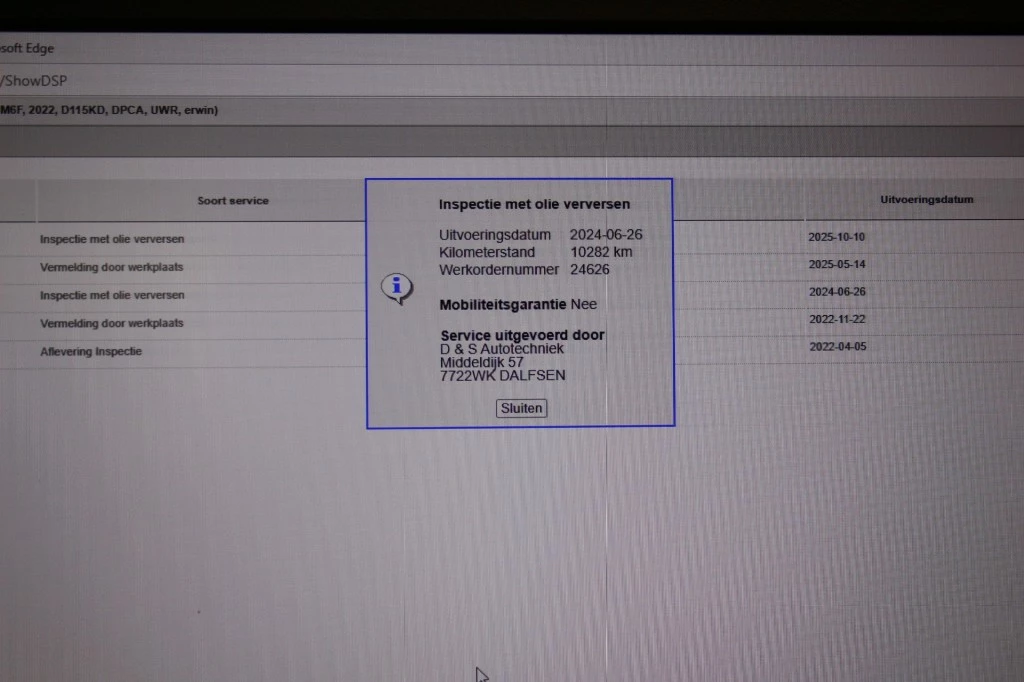This screenshot has width=1024, height=682.
Task: Click the date 2025-05-14 in the table
Action: (836, 265)
